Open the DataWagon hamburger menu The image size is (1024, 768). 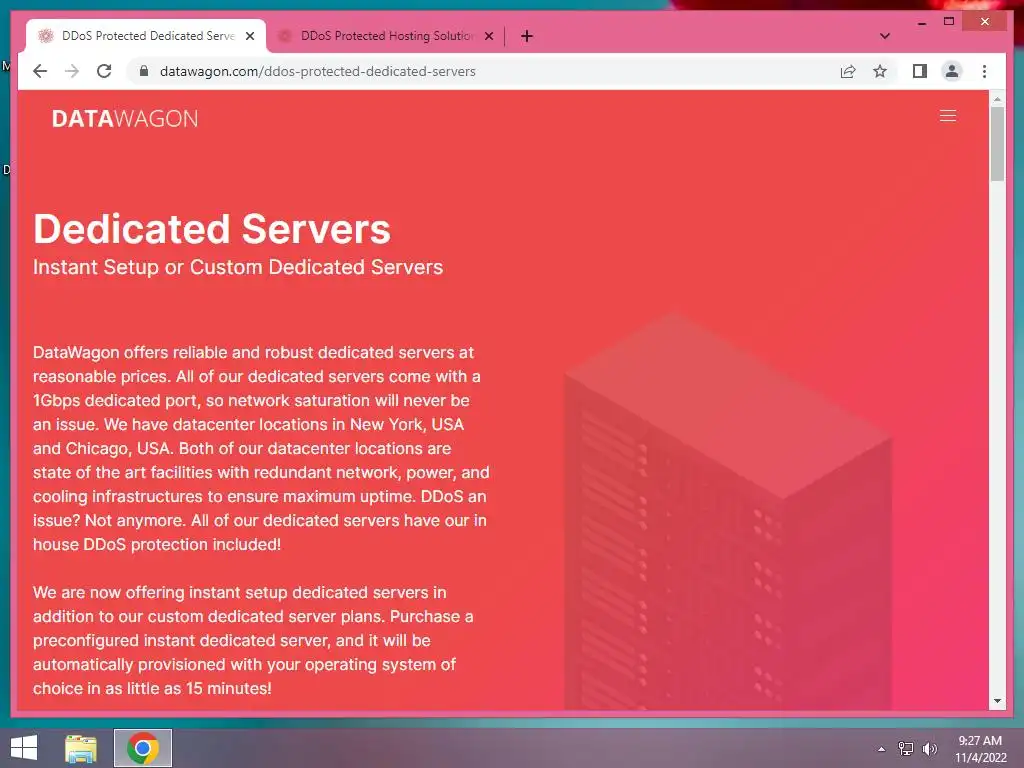[948, 116]
